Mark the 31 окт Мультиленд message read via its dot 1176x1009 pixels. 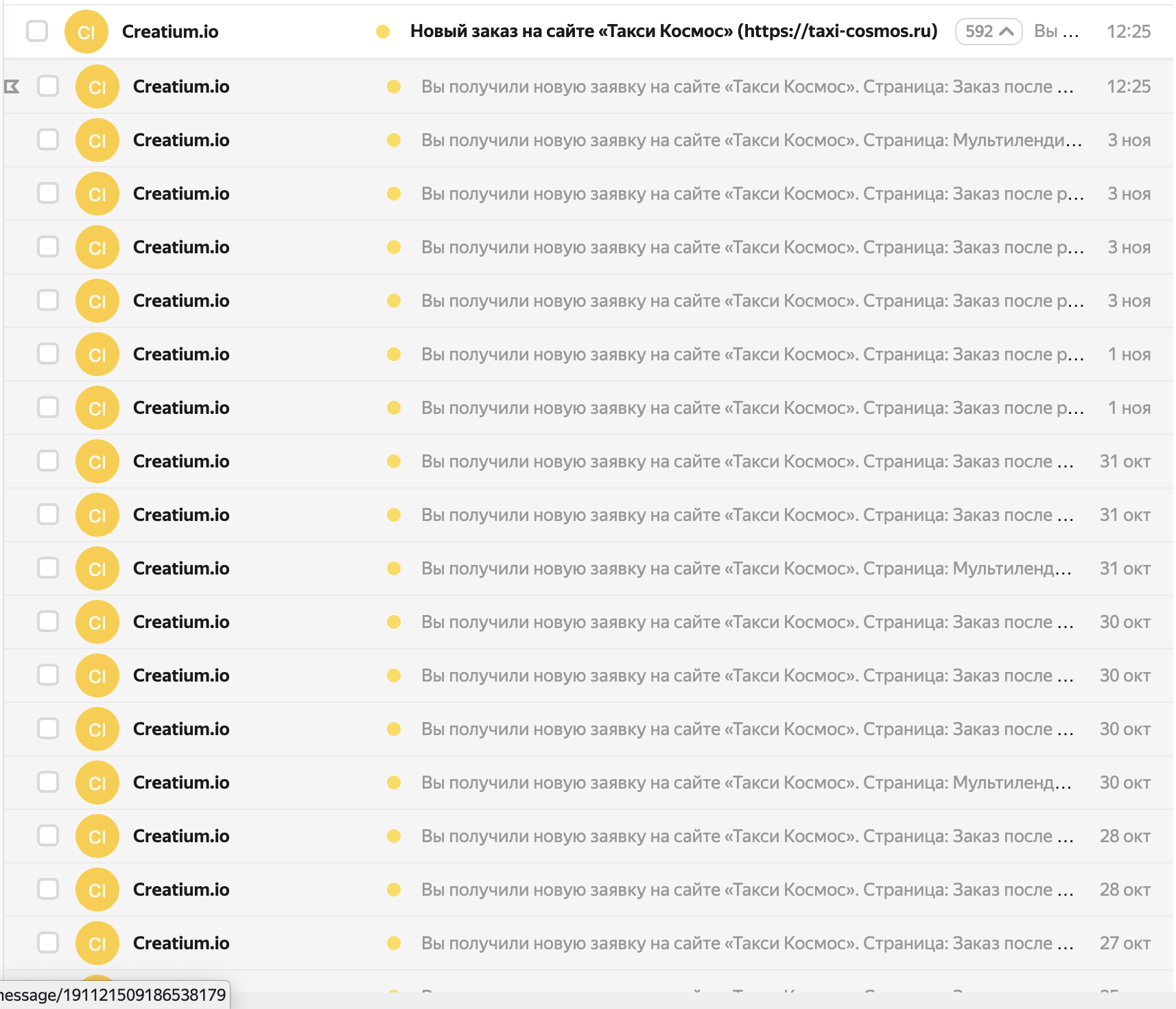(394, 568)
